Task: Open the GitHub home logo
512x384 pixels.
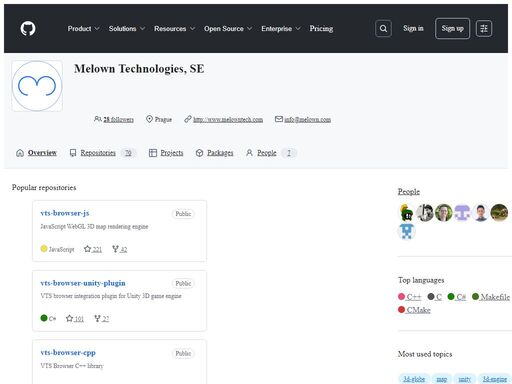Action: click(x=28, y=28)
